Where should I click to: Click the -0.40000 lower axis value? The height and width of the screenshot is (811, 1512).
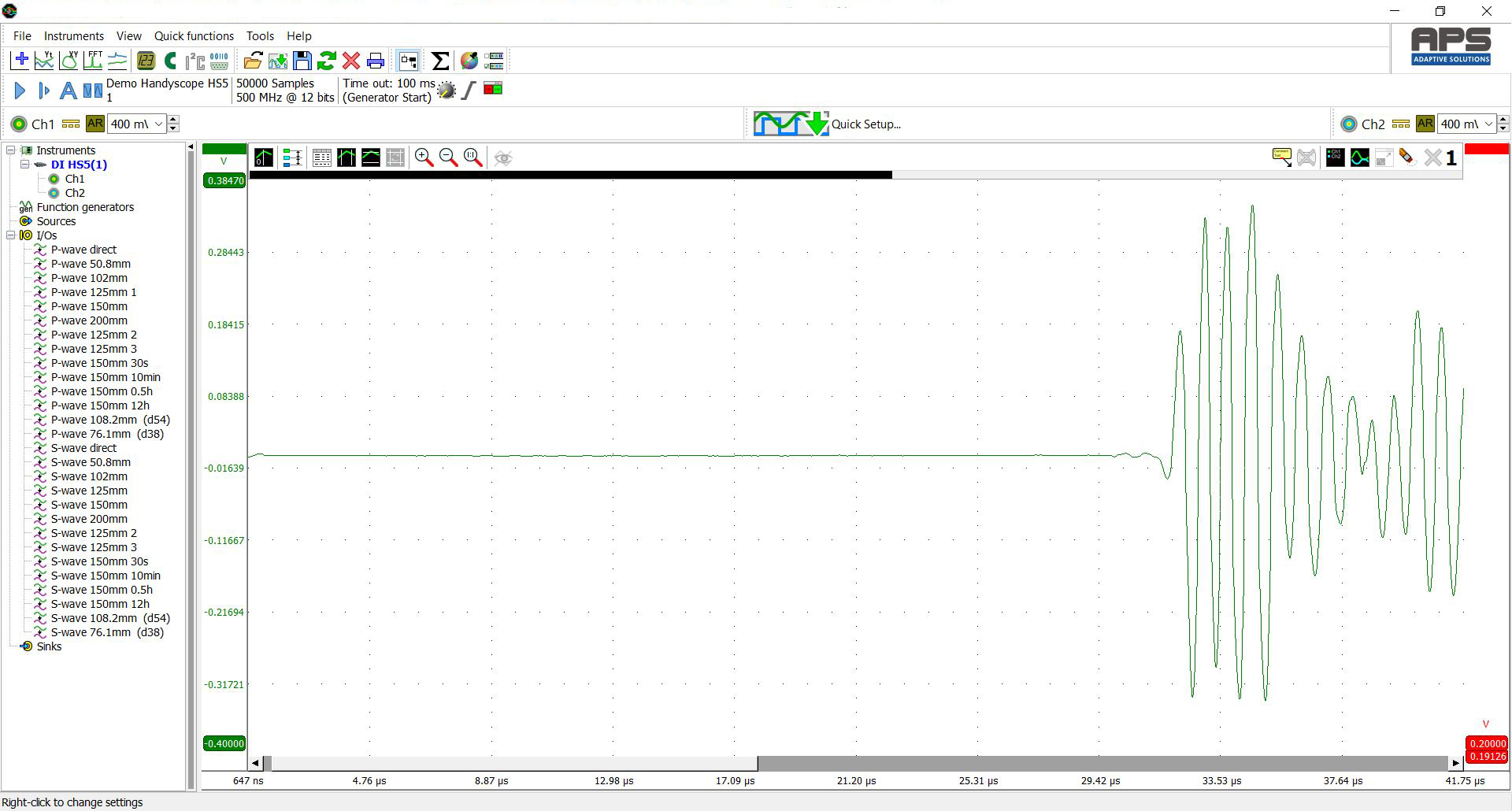point(224,743)
